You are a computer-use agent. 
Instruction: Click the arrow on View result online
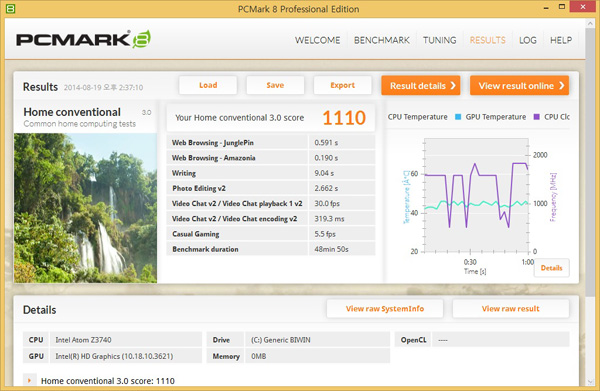click(562, 85)
